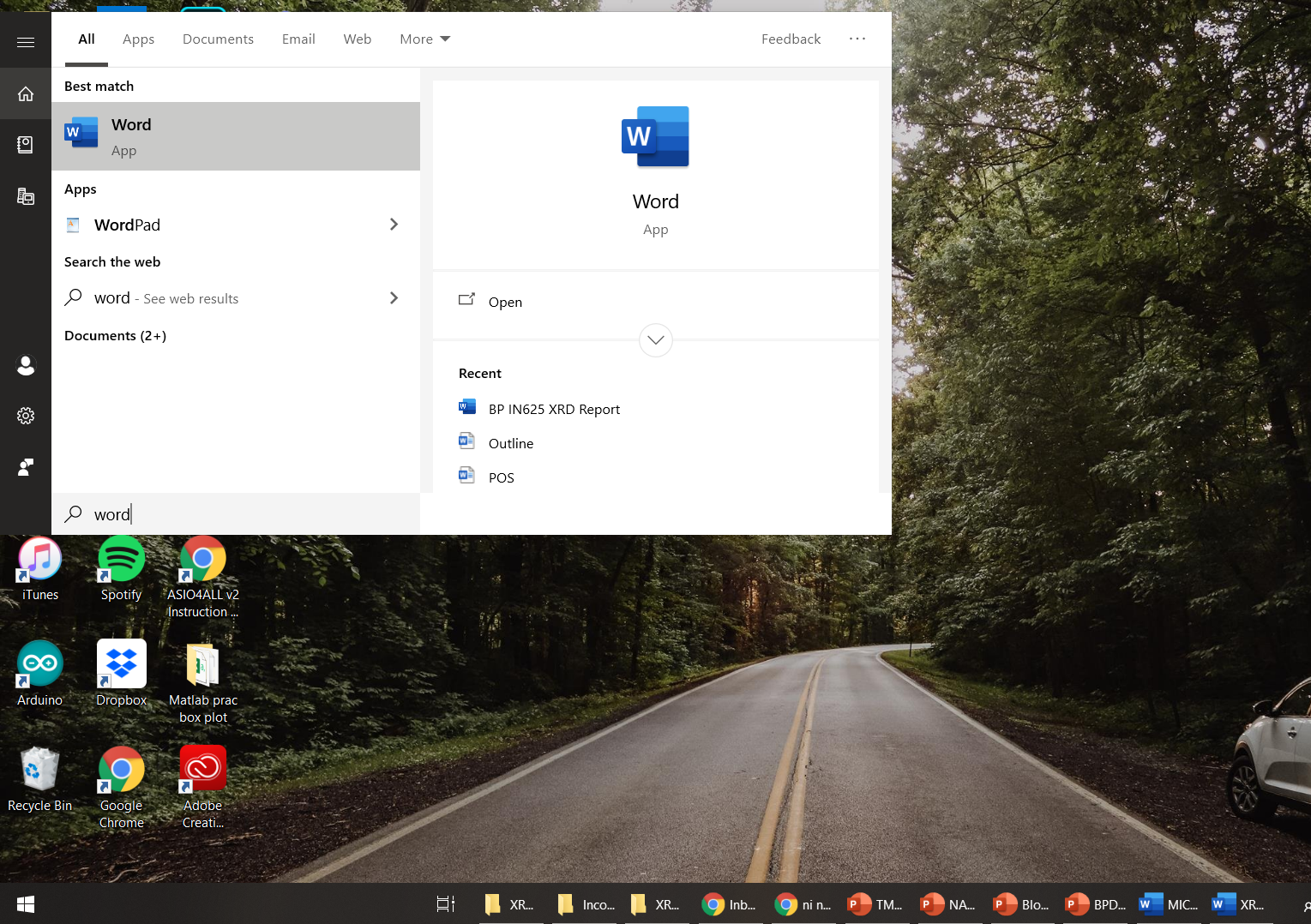Open the Inco... folder on taskbar
The width and height of the screenshot is (1311, 924).
point(586,903)
